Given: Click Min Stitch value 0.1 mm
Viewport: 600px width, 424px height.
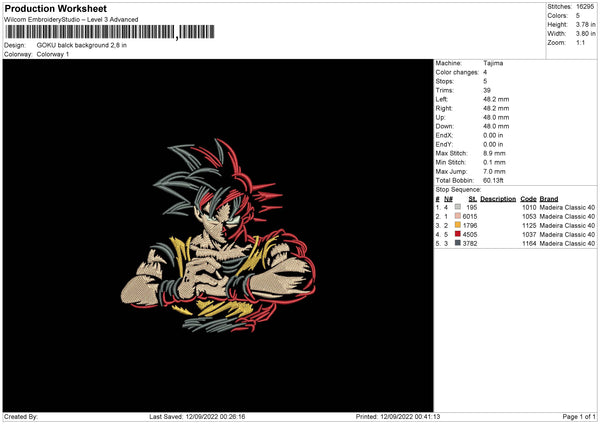Looking at the screenshot, I should (x=494, y=163).
